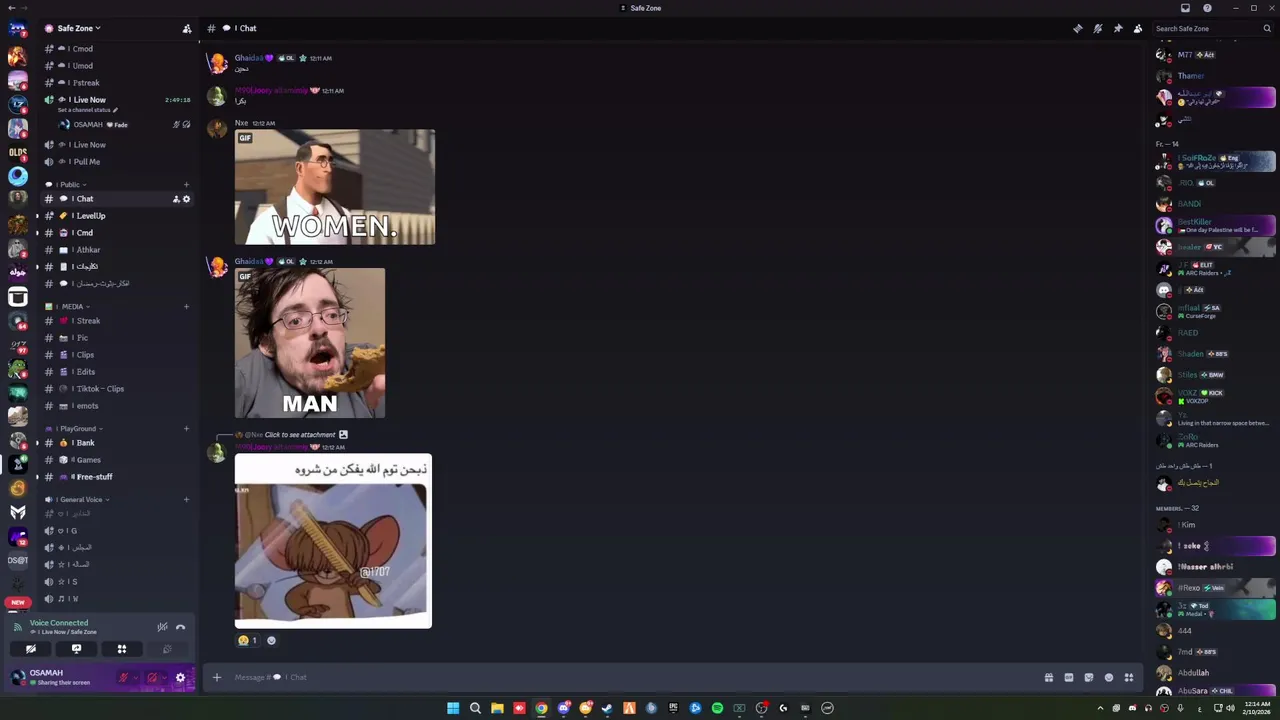The height and width of the screenshot is (720, 1280).
Task: Create a channel in the Public category
Action: pyautogui.click(x=186, y=184)
